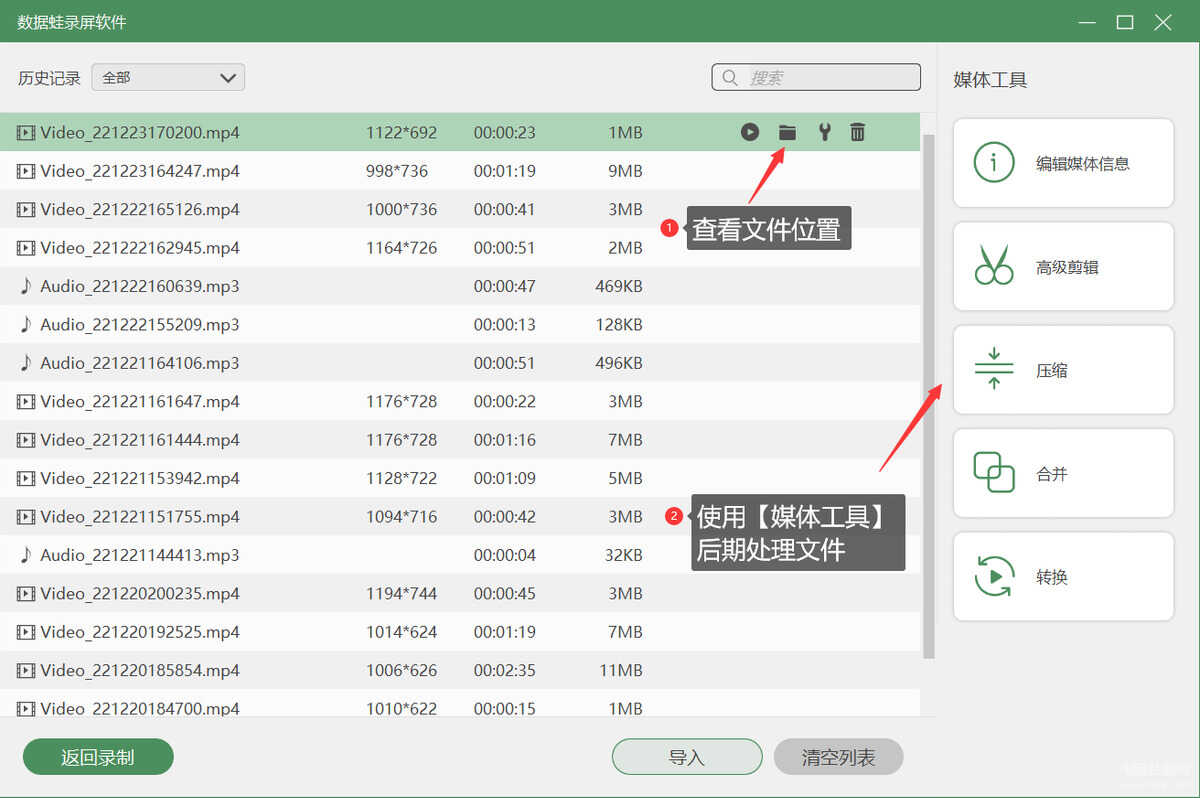The height and width of the screenshot is (798, 1200).
Task: Select Video_221221153942.mp4 entry
Action: tap(460, 478)
